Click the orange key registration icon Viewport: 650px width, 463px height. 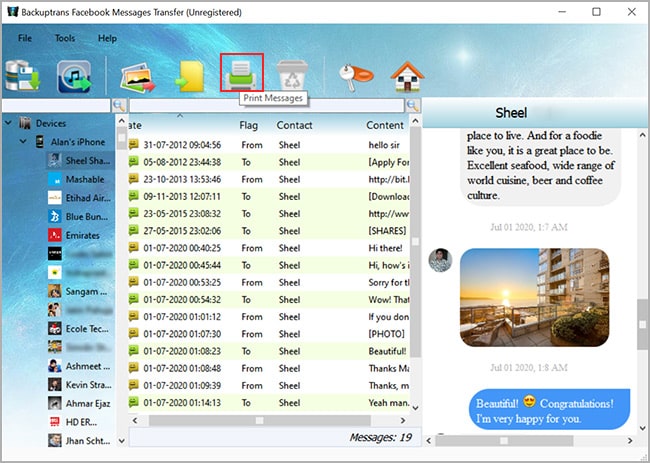point(350,76)
